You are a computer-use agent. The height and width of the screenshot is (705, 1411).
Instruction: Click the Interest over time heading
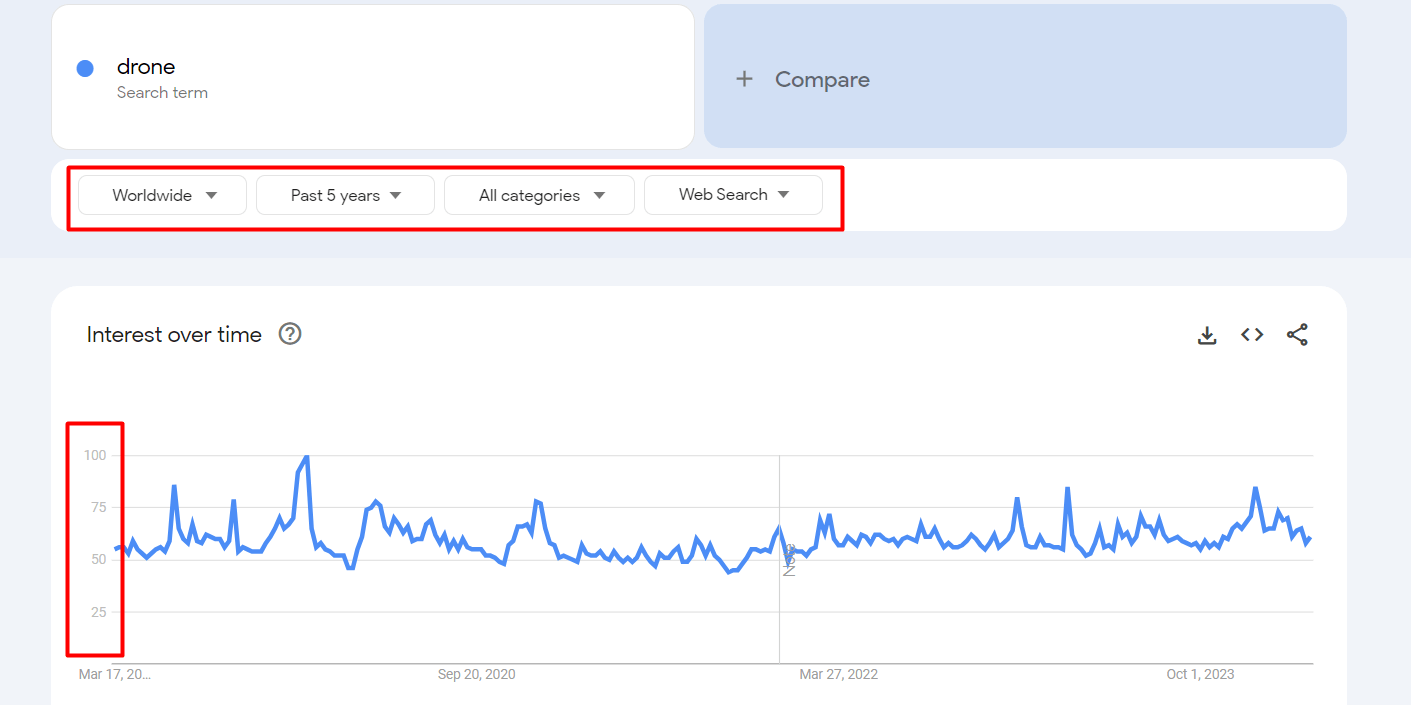coord(174,334)
